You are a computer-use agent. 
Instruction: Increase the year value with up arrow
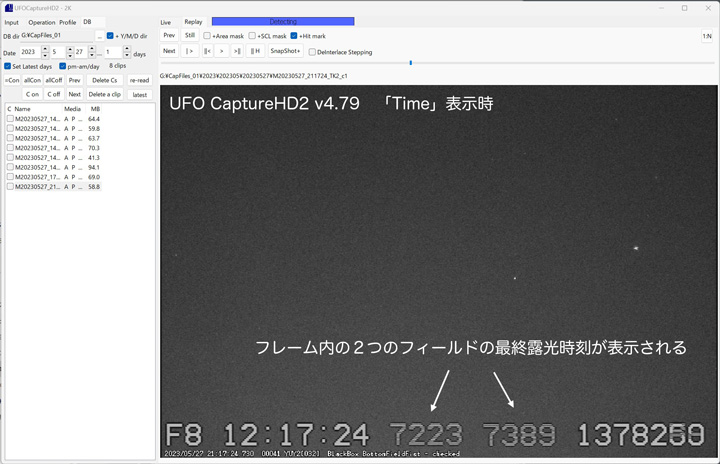point(45,49)
